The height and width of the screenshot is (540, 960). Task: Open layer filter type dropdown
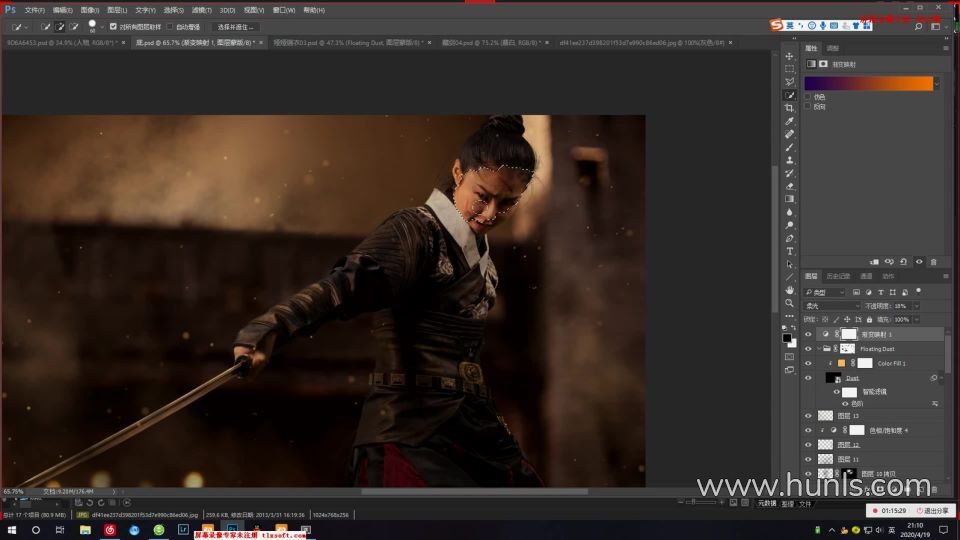point(825,292)
